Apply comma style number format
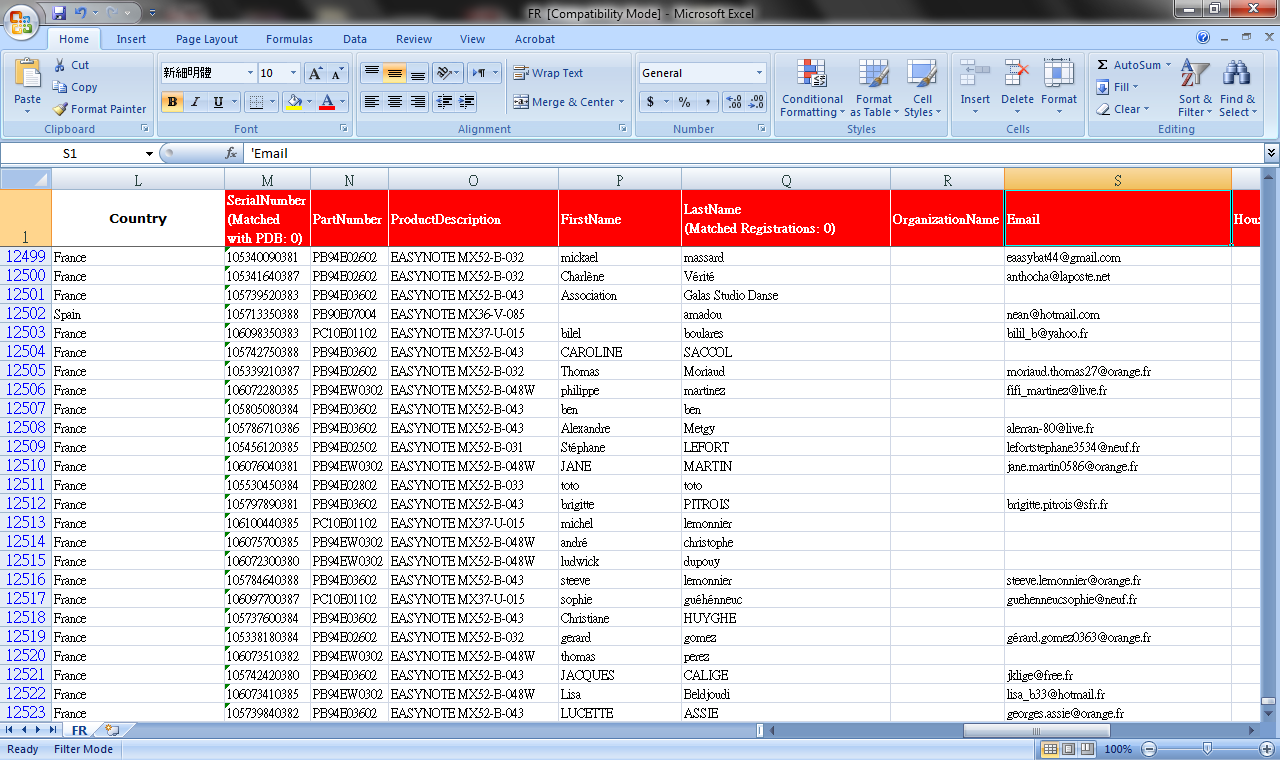 (x=708, y=102)
